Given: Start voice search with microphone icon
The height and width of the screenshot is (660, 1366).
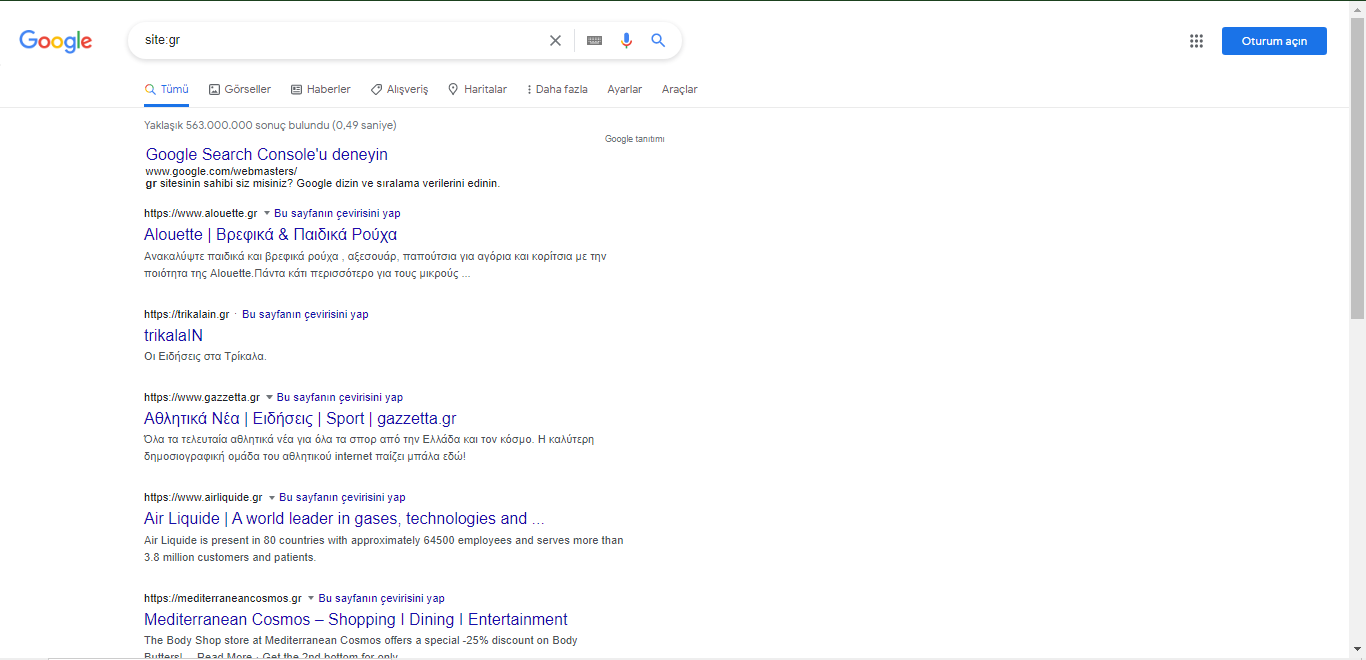Looking at the screenshot, I should pyautogui.click(x=626, y=41).
